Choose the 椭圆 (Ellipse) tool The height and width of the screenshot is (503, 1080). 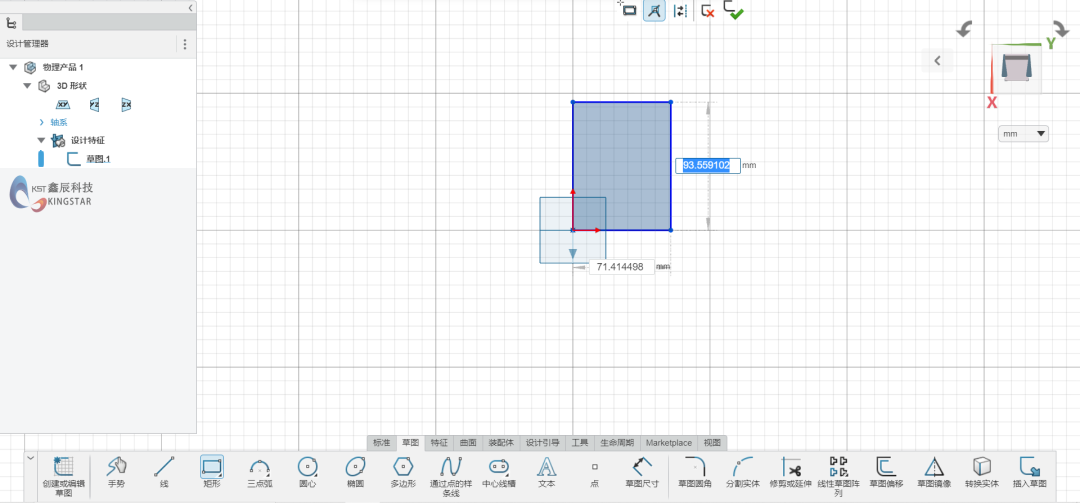355,471
